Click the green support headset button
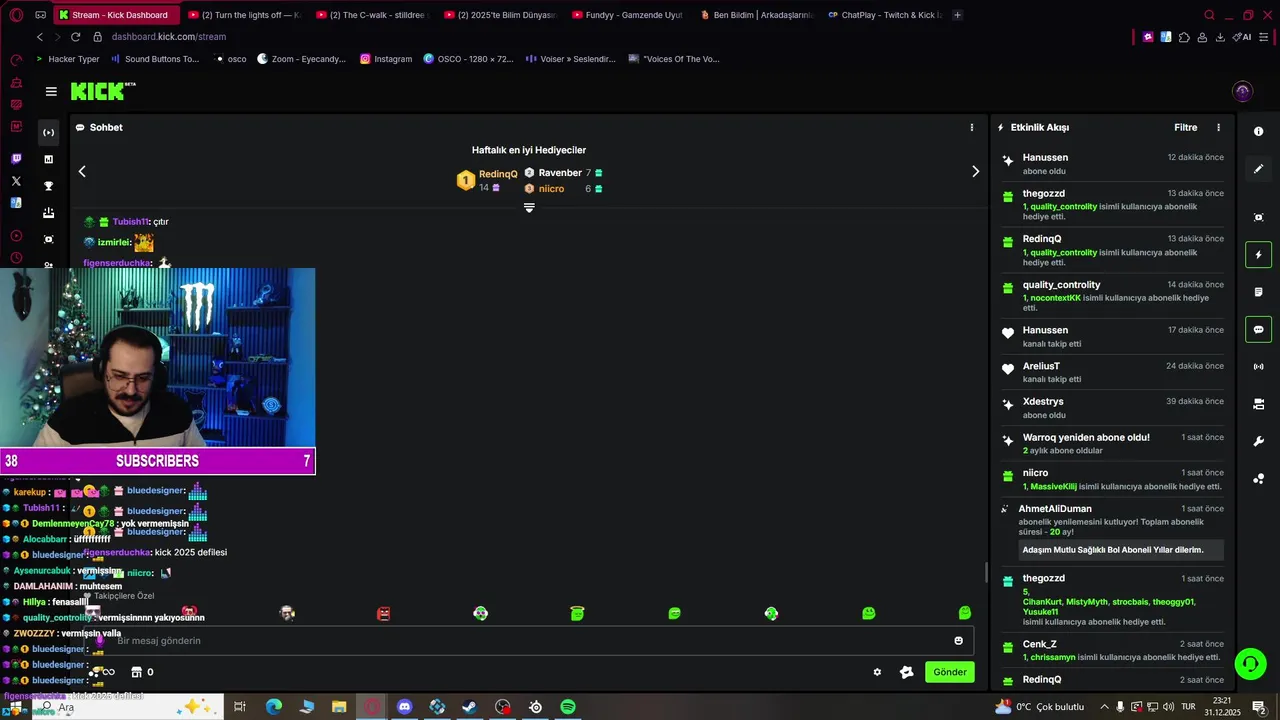 click(x=1249, y=664)
